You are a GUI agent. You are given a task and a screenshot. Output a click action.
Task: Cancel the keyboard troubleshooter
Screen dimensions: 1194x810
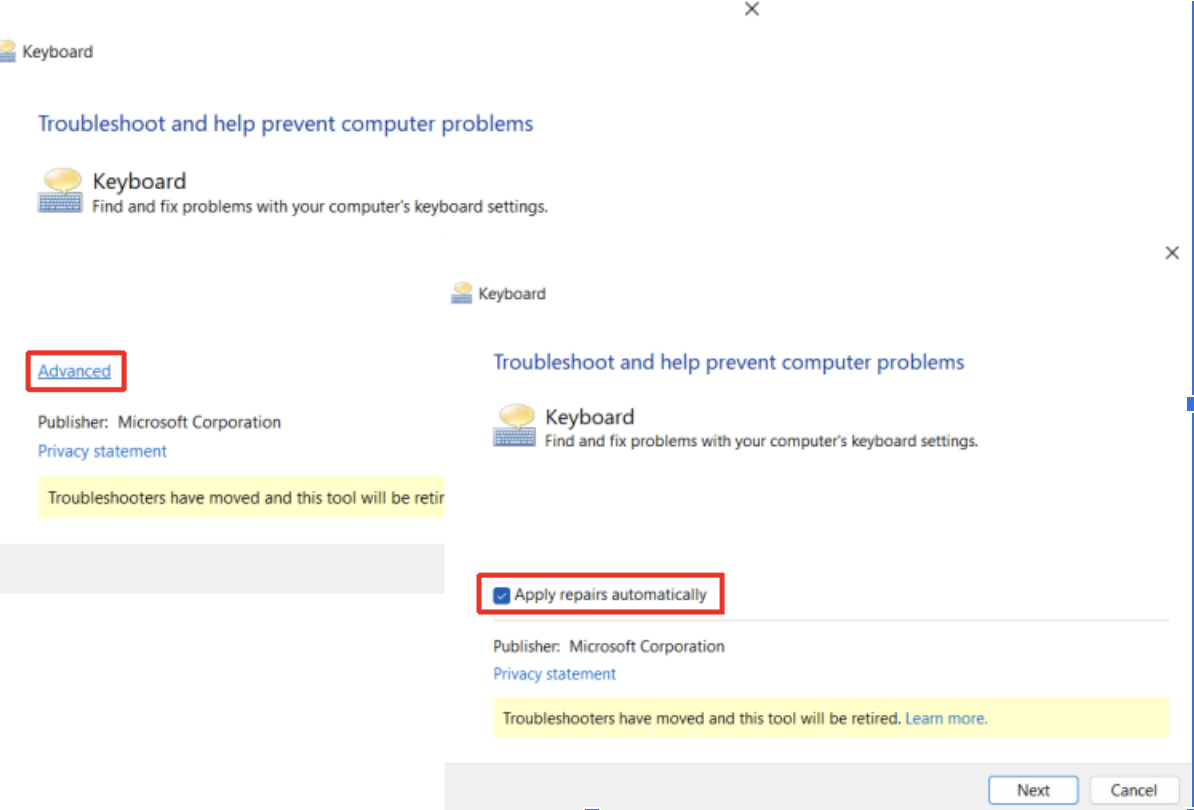point(1133,789)
